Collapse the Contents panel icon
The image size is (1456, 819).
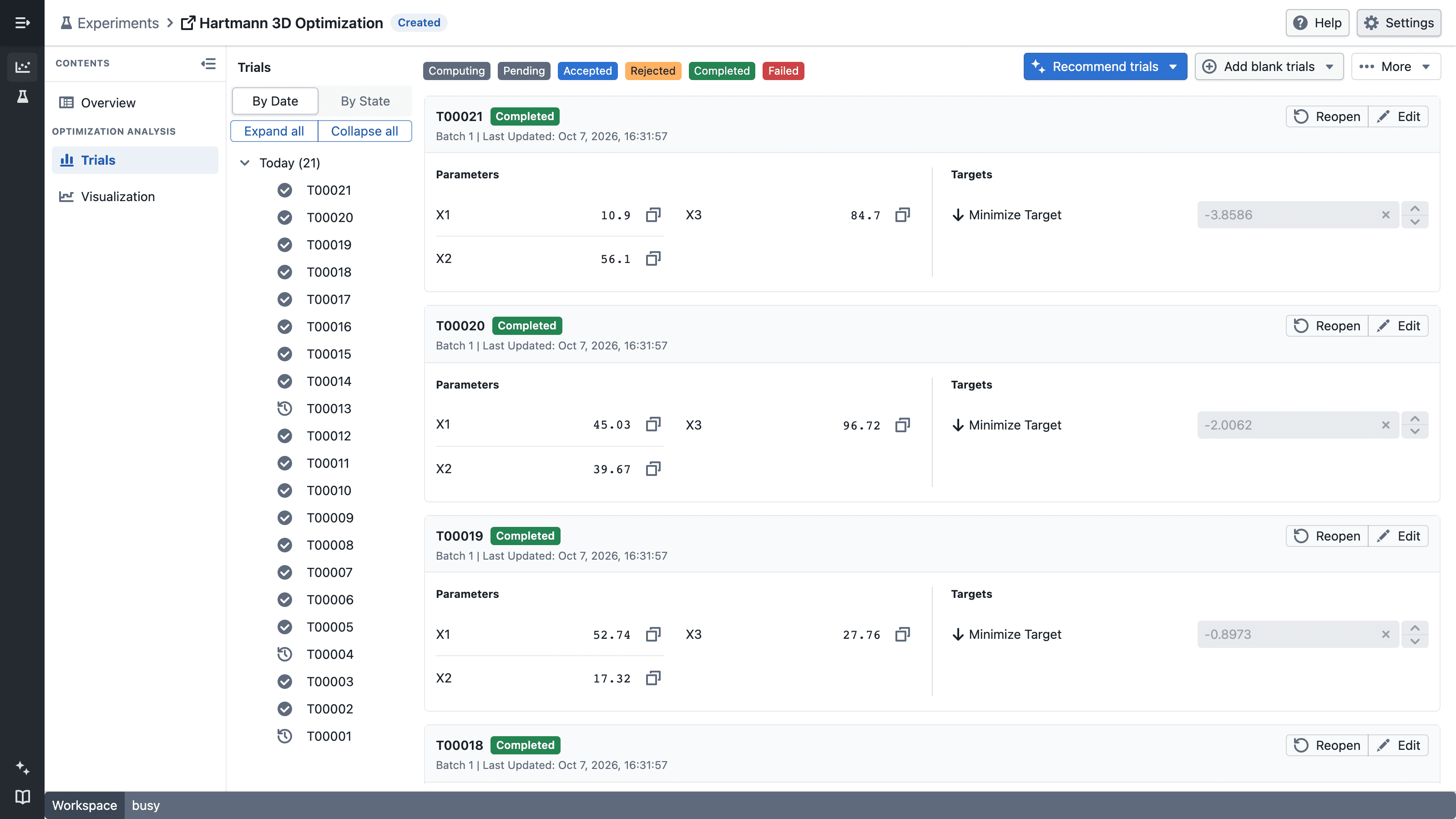click(x=208, y=63)
